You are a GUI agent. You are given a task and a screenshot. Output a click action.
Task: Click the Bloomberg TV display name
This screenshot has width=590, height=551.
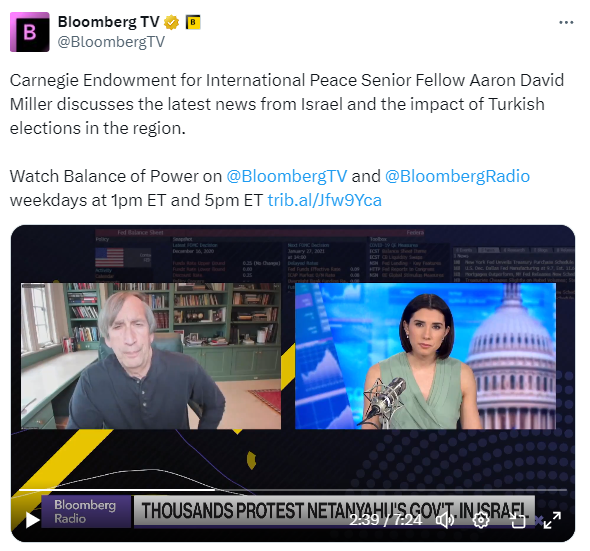pyautogui.click(x=109, y=22)
